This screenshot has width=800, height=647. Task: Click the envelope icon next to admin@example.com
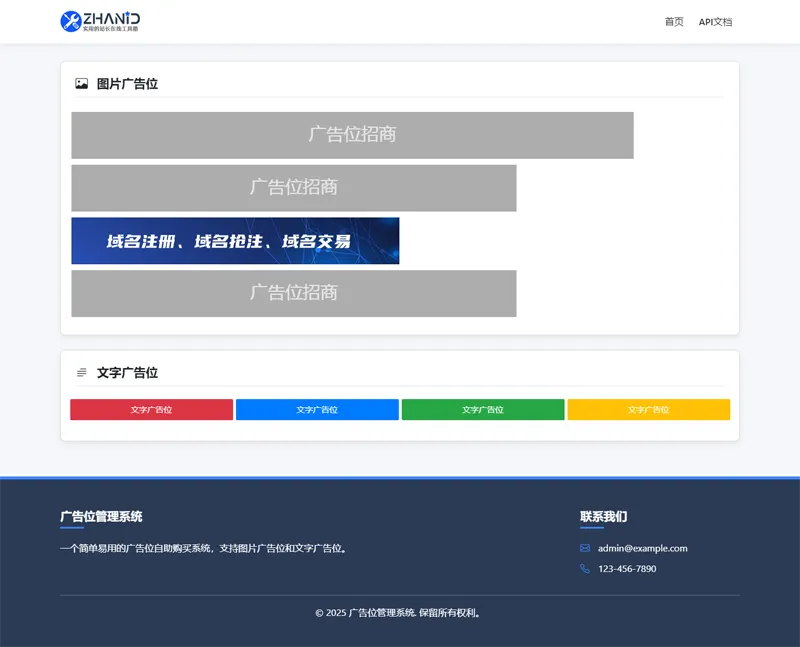click(x=584, y=548)
